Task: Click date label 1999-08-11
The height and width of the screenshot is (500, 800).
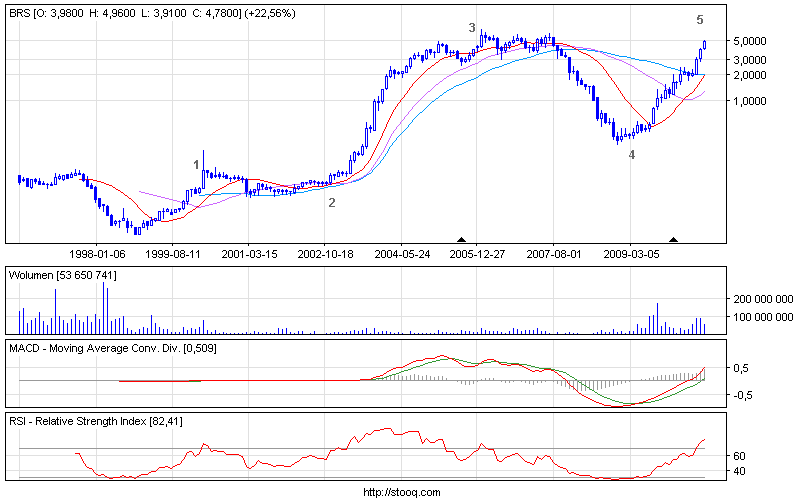Action: pos(173,254)
